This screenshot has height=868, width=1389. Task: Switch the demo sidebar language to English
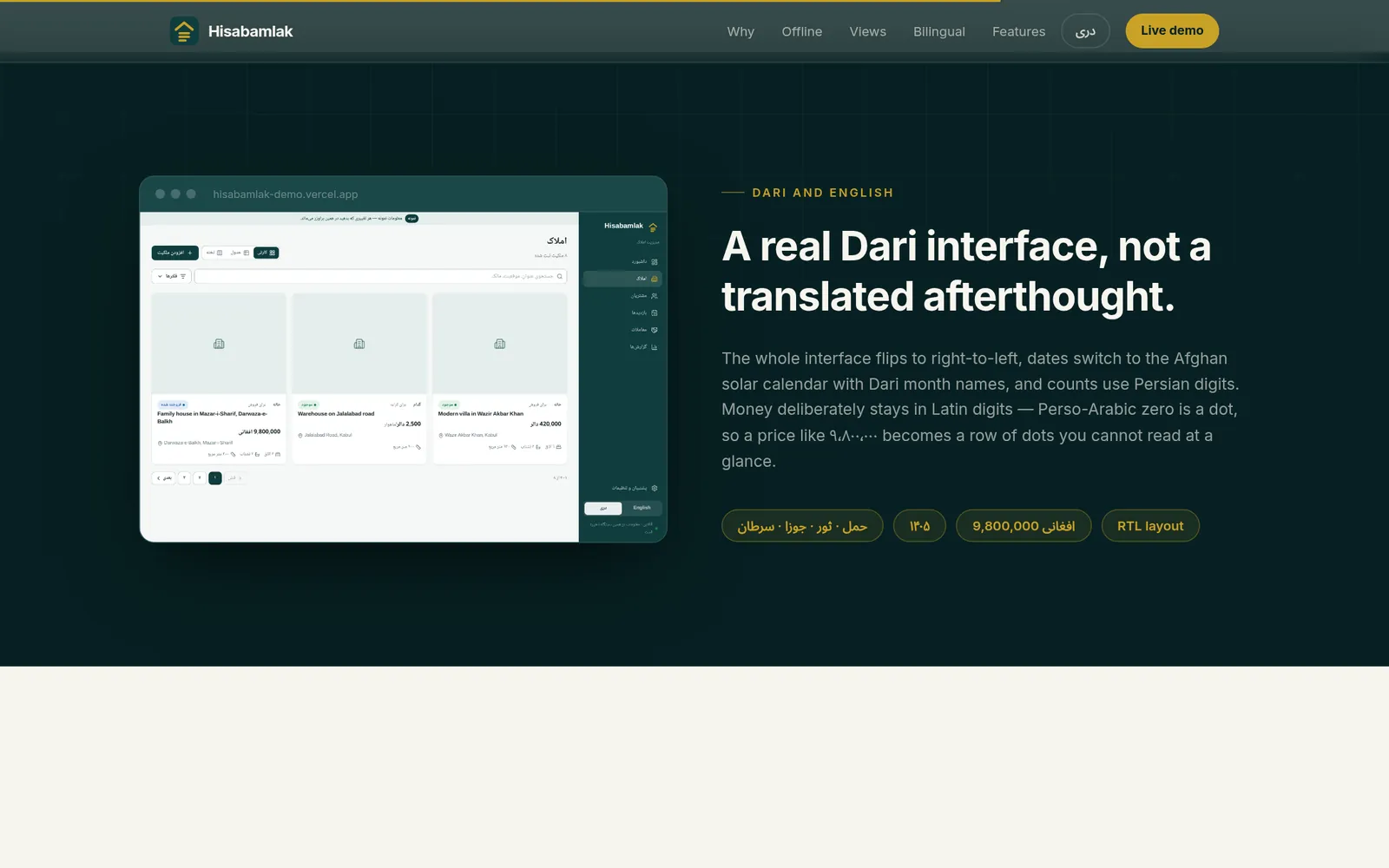[642, 508]
